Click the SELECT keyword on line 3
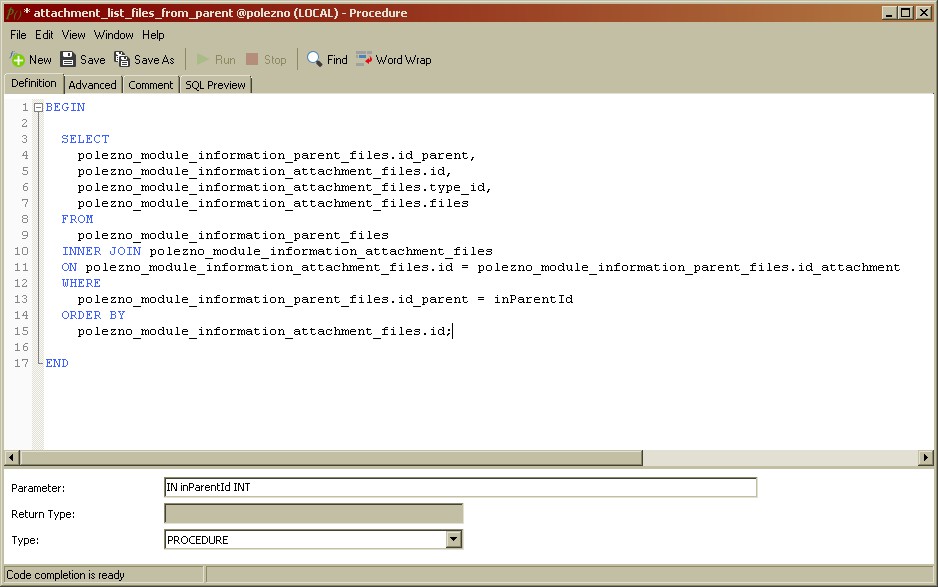938x587 pixels. 85,139
